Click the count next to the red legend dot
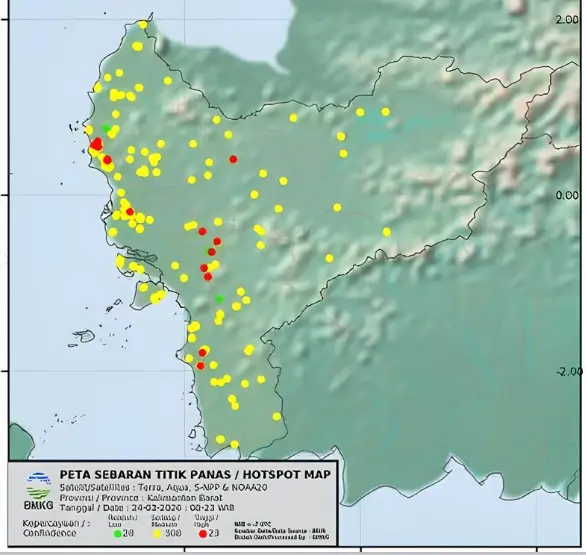 (x=214, y=533)
